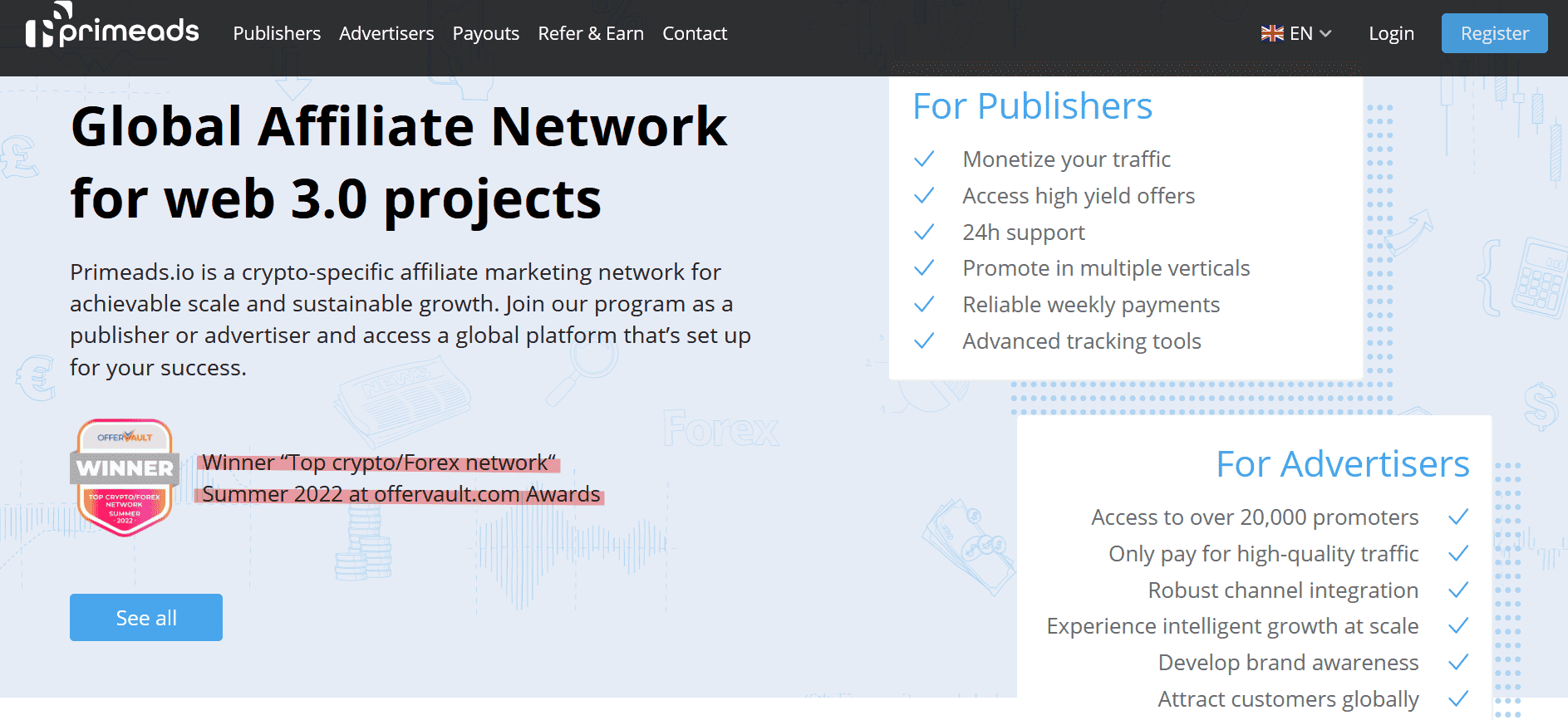Click the Register button
The image size is (1568, 720).
click(1494, 33)
